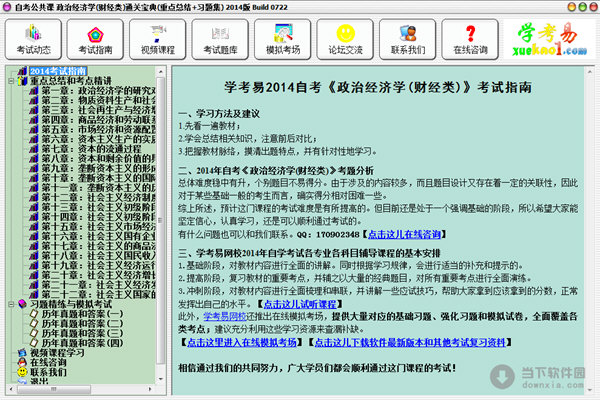Select 联系我们 in the tree
600x400 pixels.
[48, 372]
